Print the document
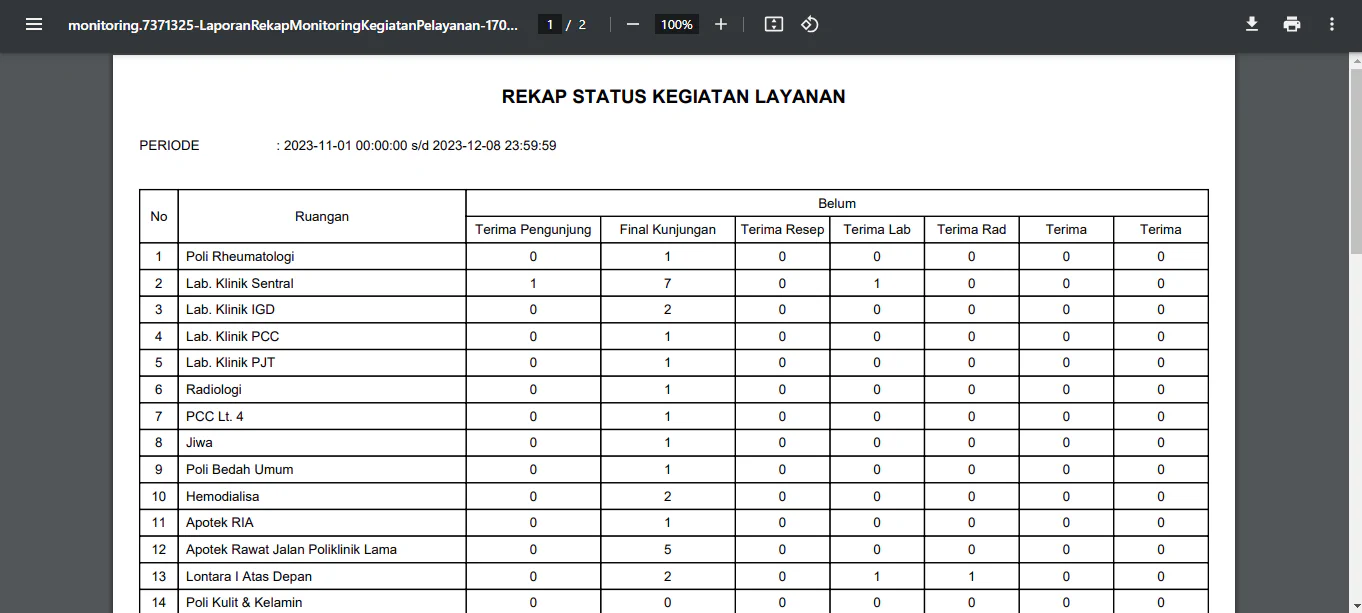 click(x=1292, y=24)
